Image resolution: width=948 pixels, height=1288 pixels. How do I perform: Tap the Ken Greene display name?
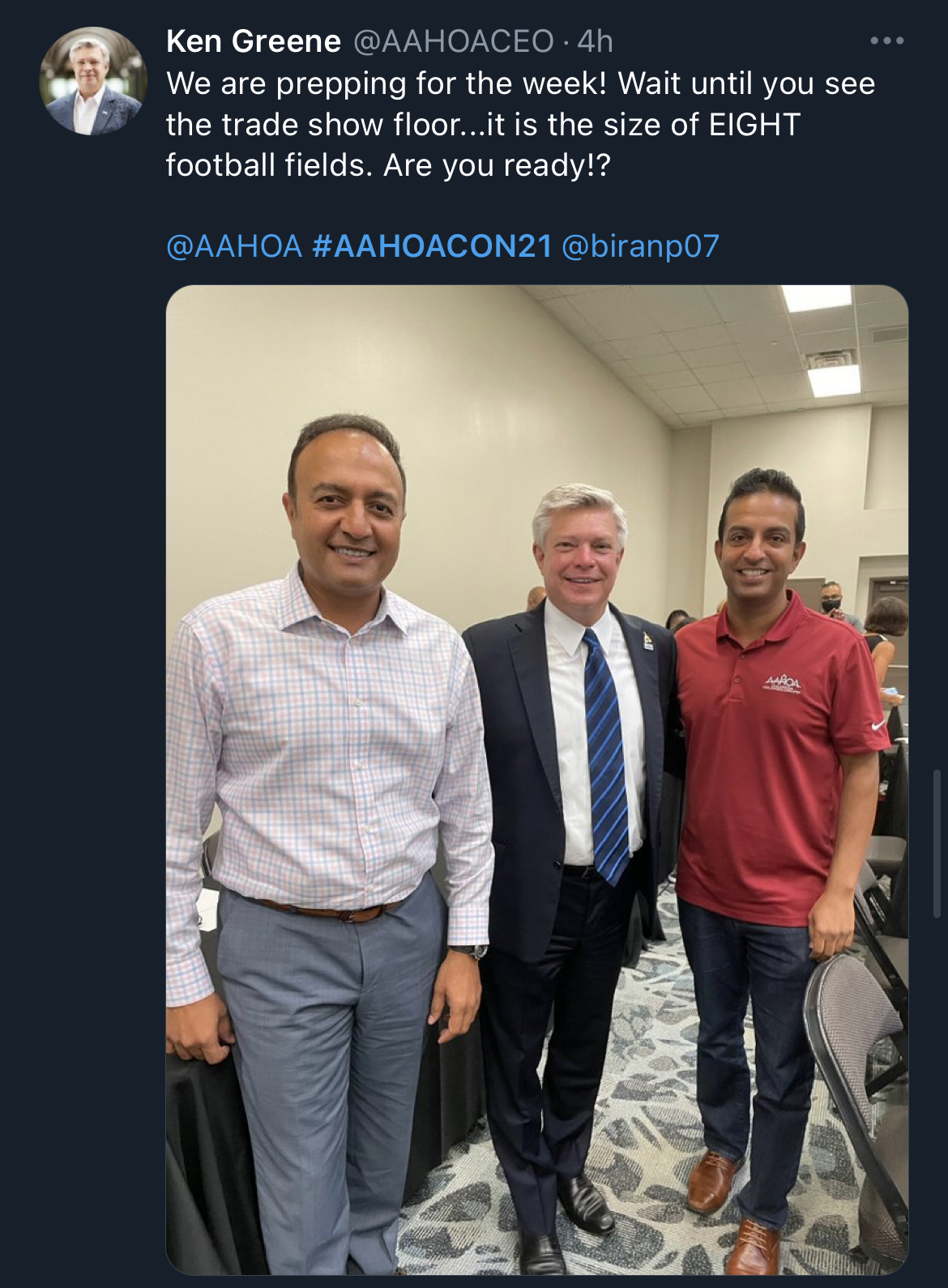pyautogui.click(x=253, y=41)
